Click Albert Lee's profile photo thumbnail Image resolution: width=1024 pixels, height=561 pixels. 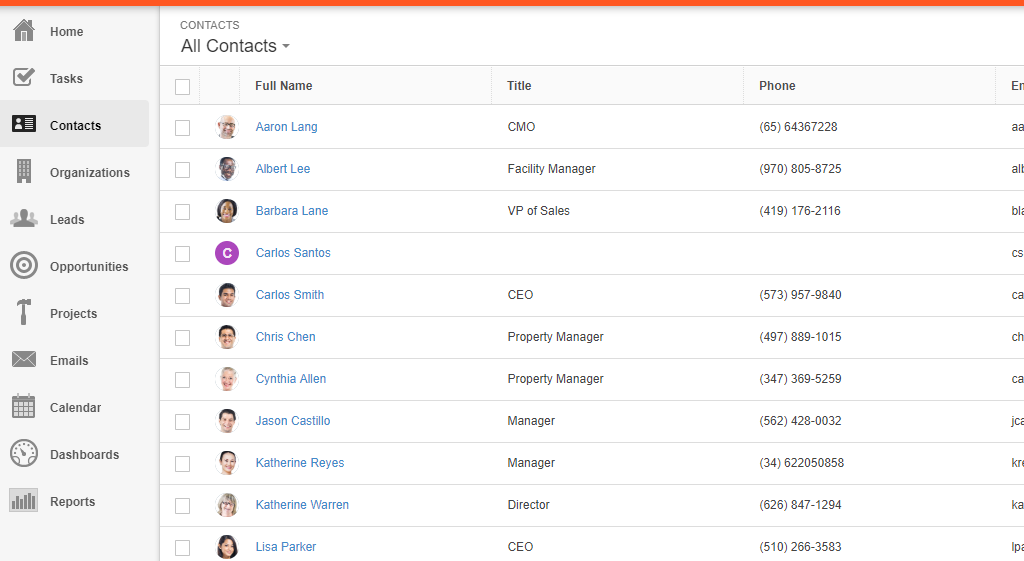[x=227, y=169]
